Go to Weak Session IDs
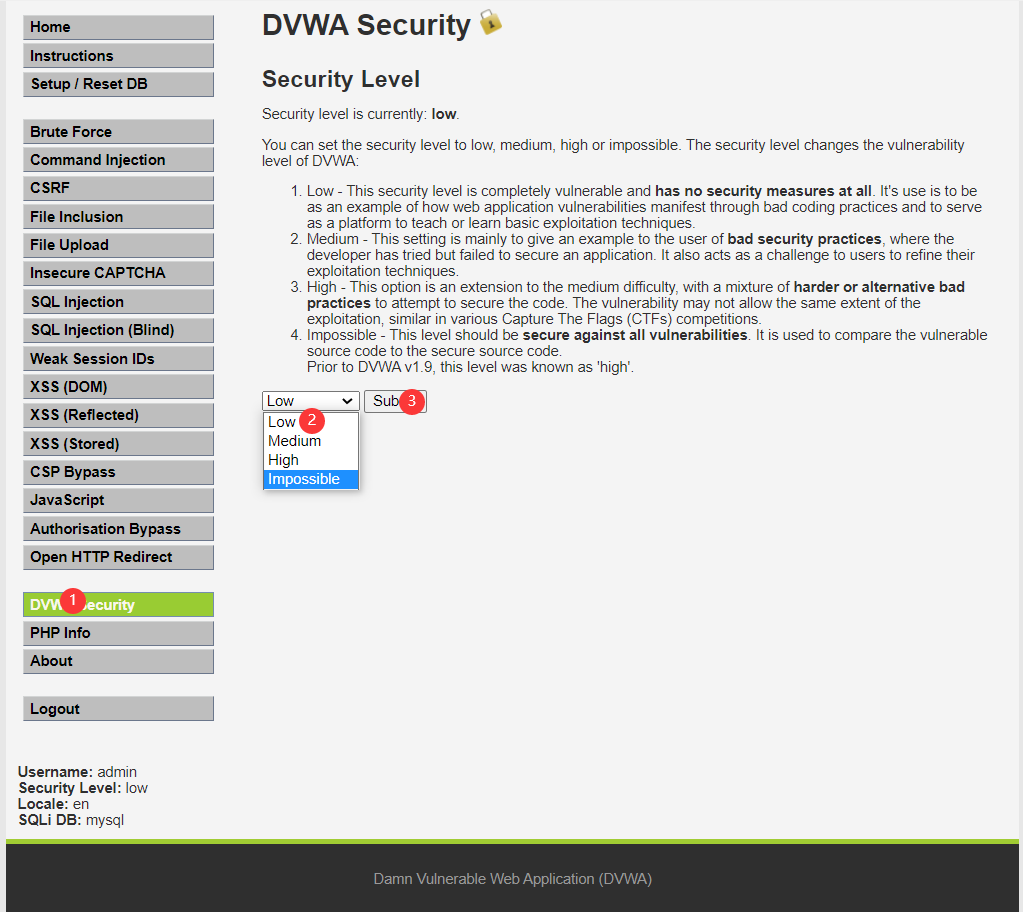1023x912 pixels. tap(118, 358)
